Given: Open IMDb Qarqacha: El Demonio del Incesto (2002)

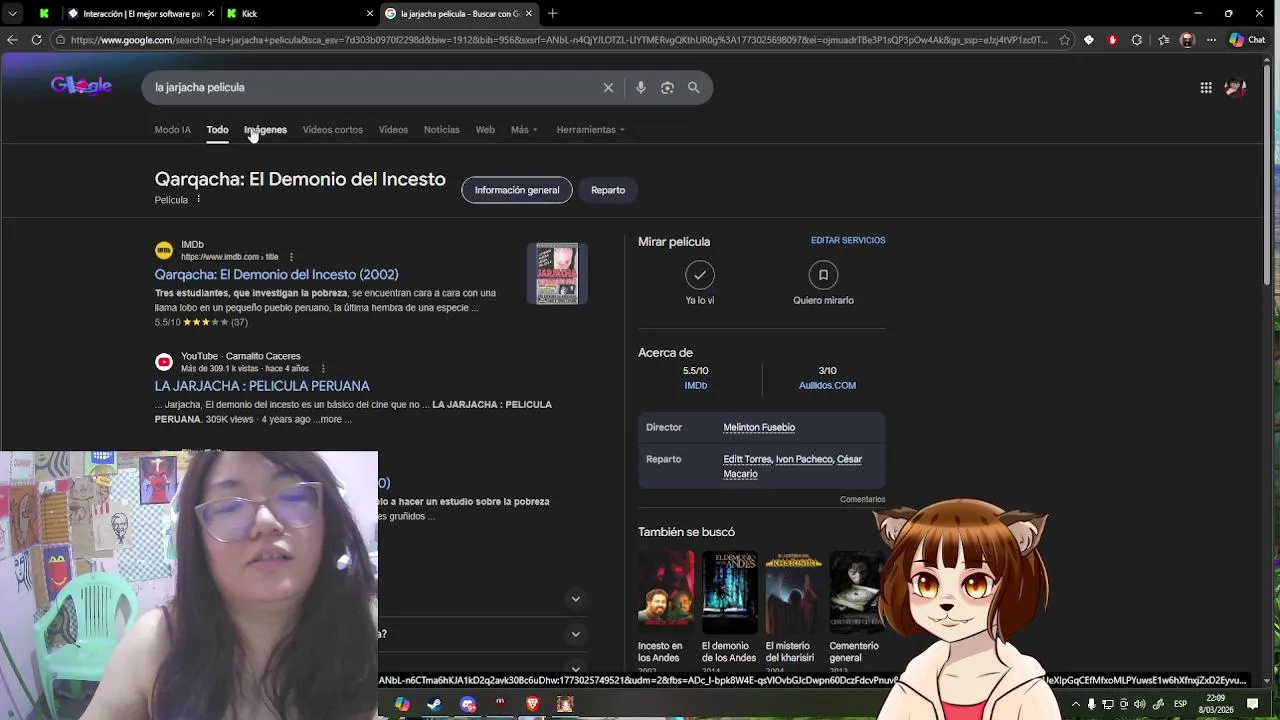Looking at the screenshot, I should click(276, 275).
